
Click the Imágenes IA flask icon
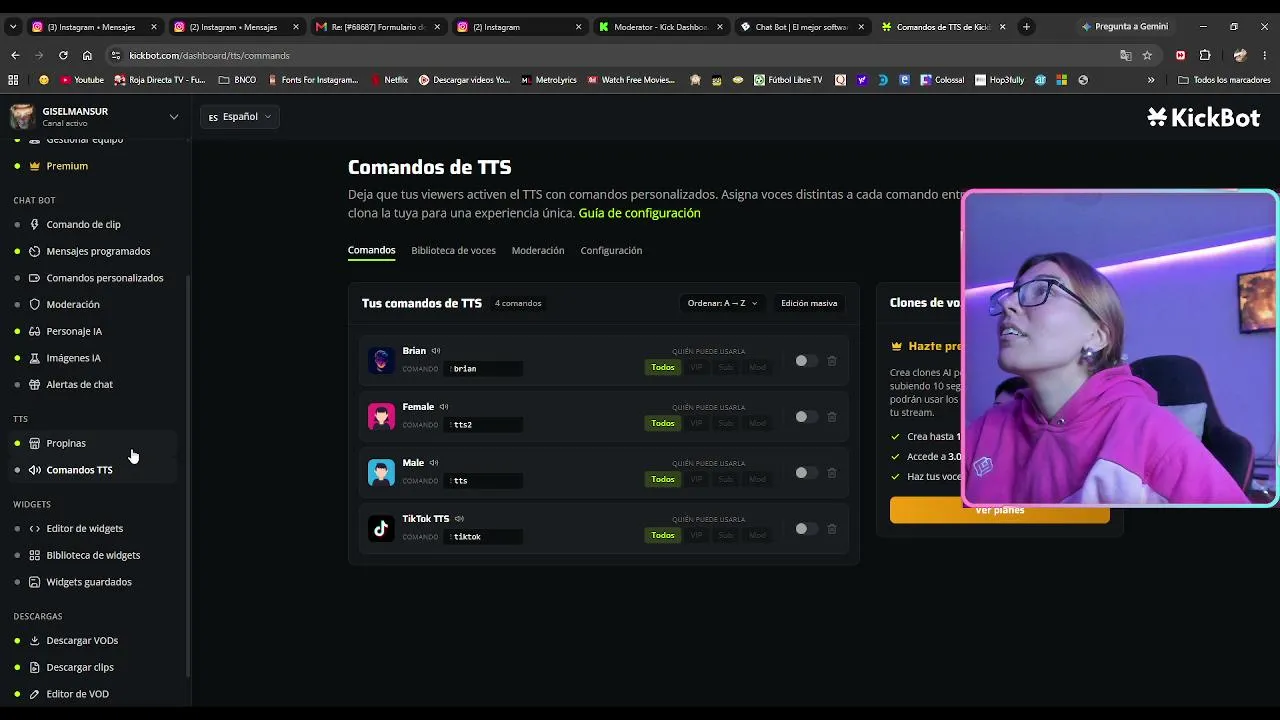[x=35, y=358]
